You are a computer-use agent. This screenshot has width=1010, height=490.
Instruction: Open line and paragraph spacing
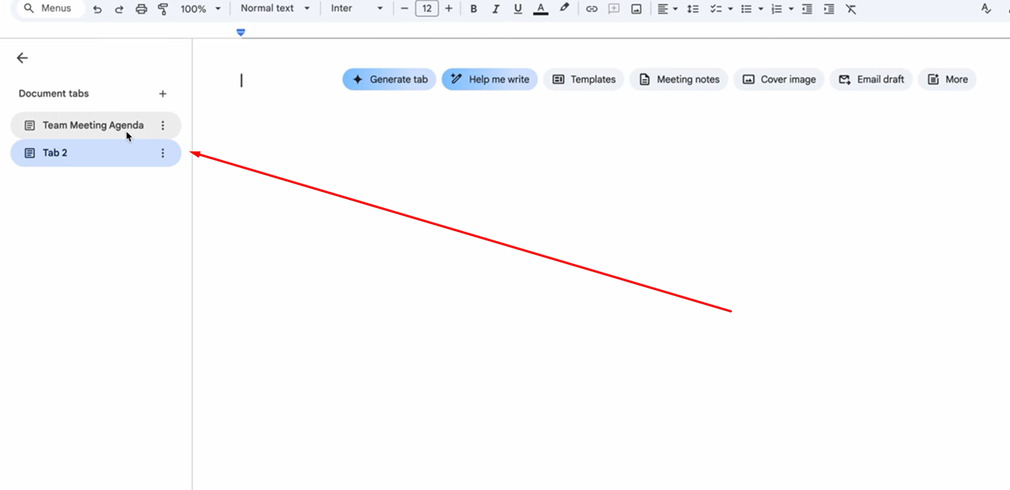693,9
